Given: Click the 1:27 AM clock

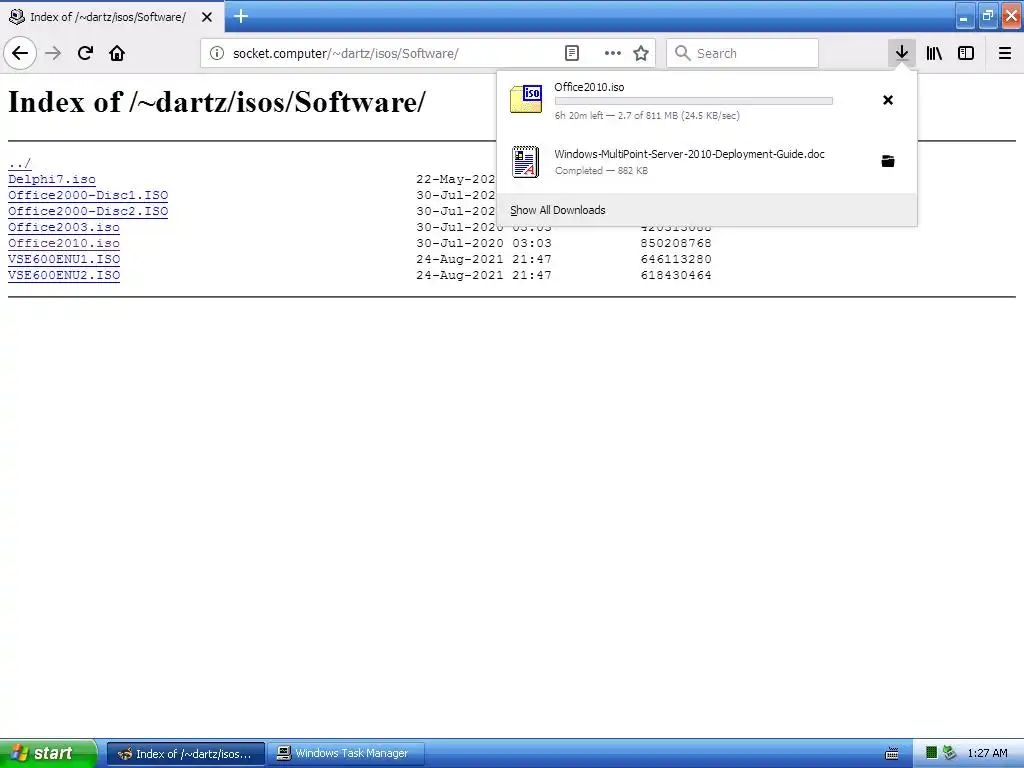Looking at the screenshot, I should click(x=987, y=754).
